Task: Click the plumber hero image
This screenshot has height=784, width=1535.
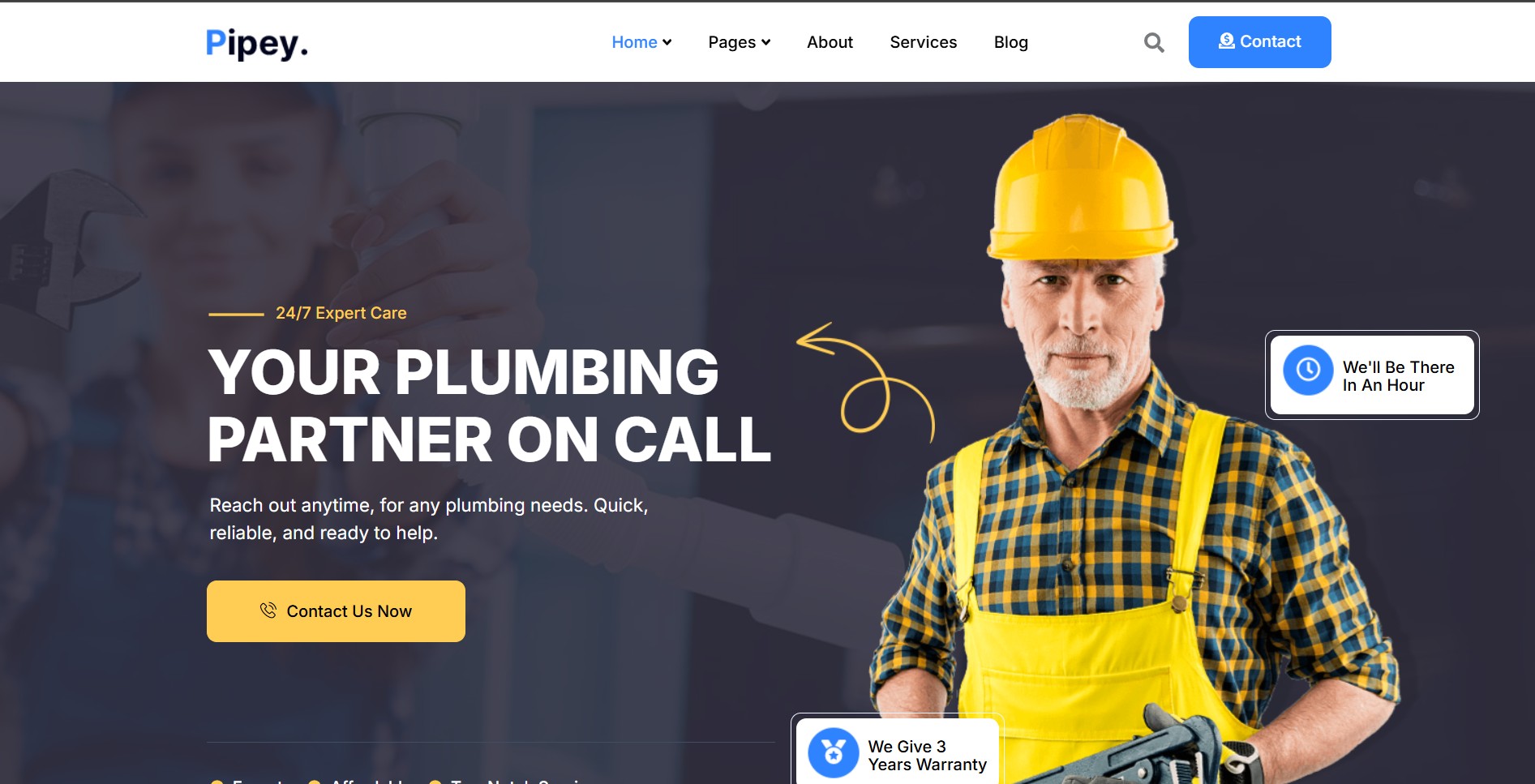Action: [1135, 454]
